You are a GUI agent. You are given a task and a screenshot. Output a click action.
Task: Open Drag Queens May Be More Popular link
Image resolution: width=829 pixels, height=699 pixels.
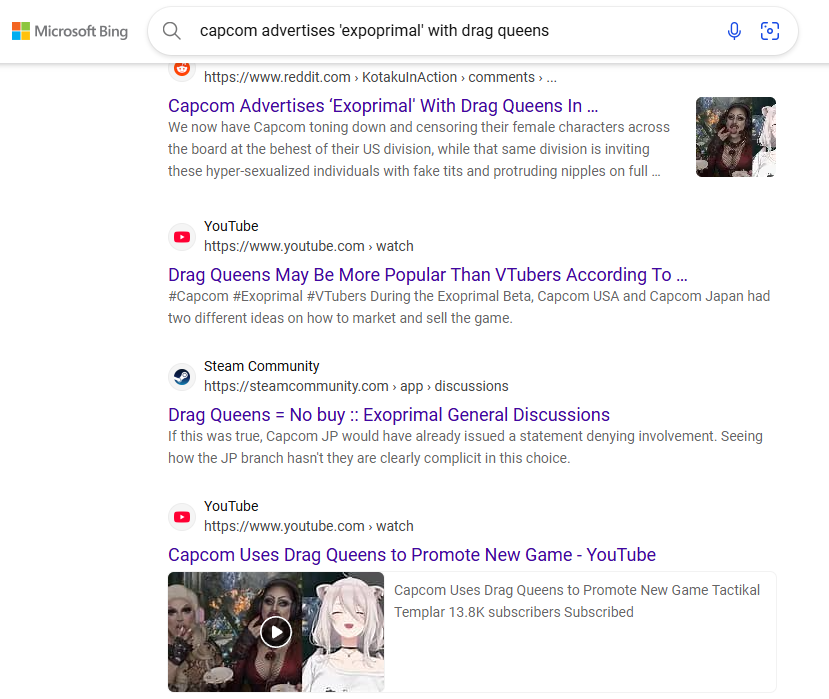(428, 275)
